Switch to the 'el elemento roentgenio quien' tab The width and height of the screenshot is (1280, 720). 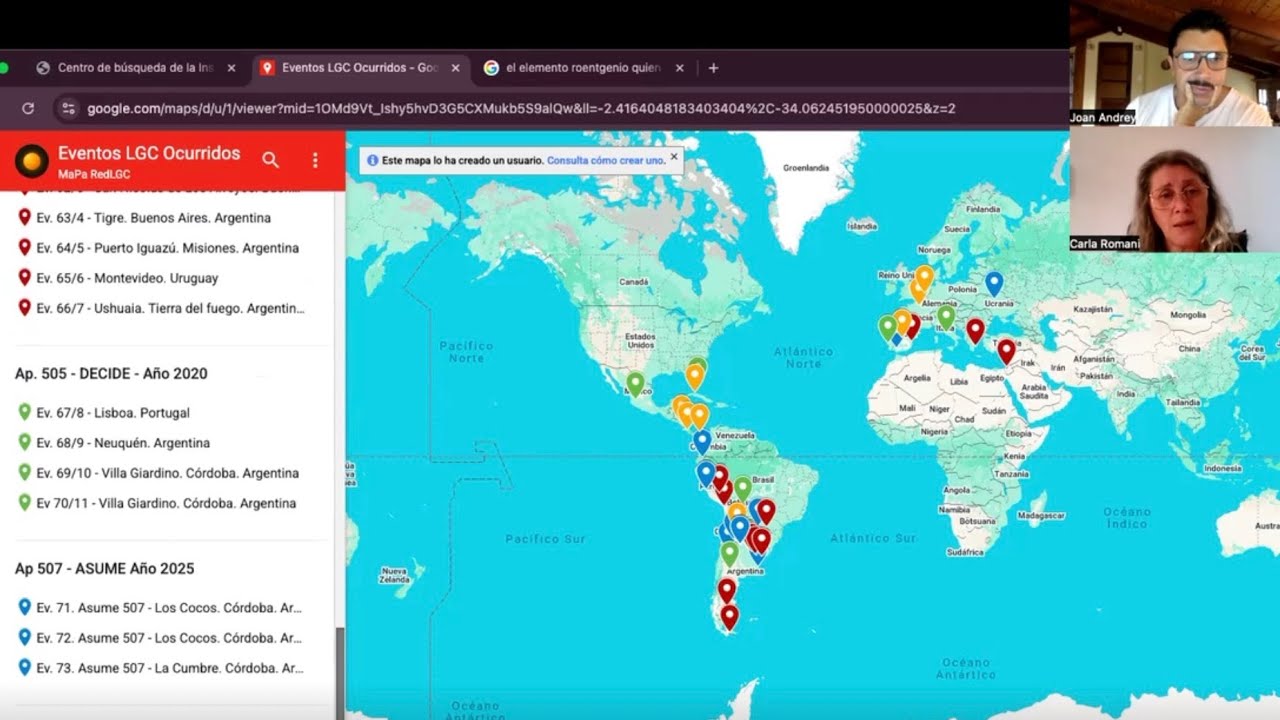(x=583, y=68)
